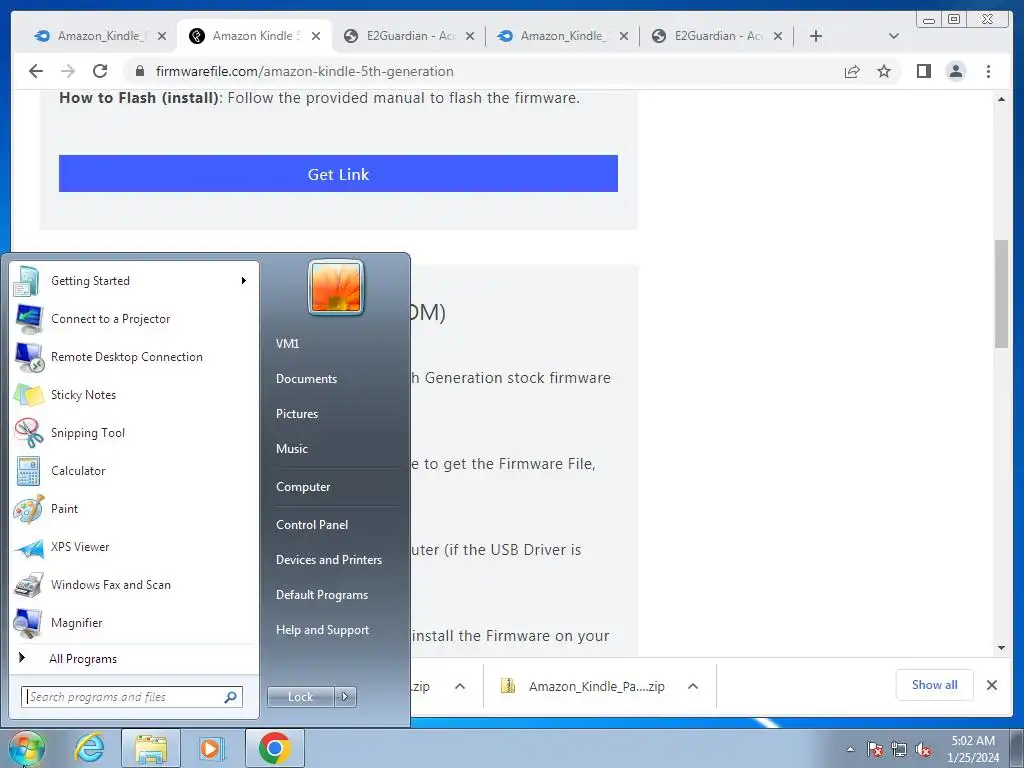1024x768 pixels.
Task: Show hidden system tray icons
Action: coord(850,749)
